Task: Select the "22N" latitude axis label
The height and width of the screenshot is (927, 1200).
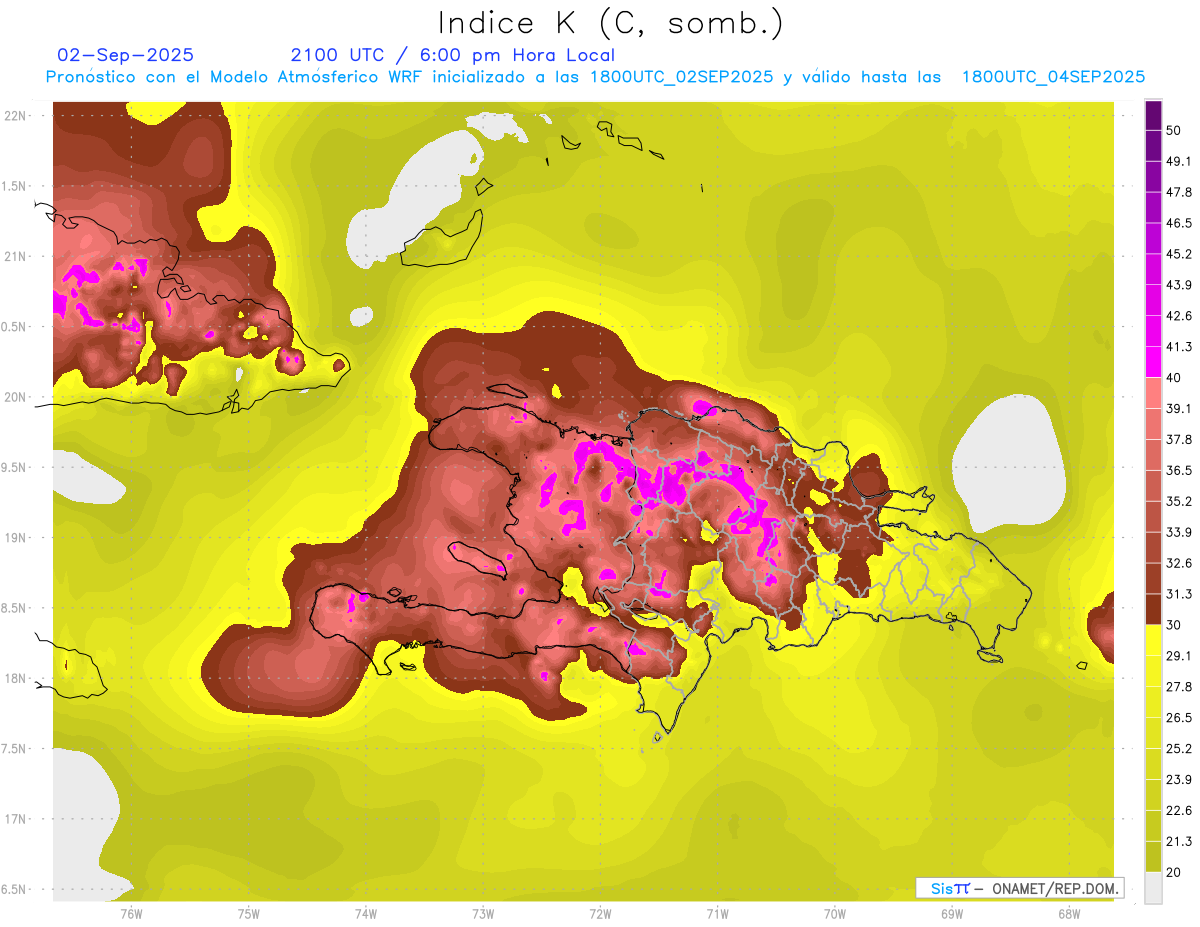Action: [16, 116]
